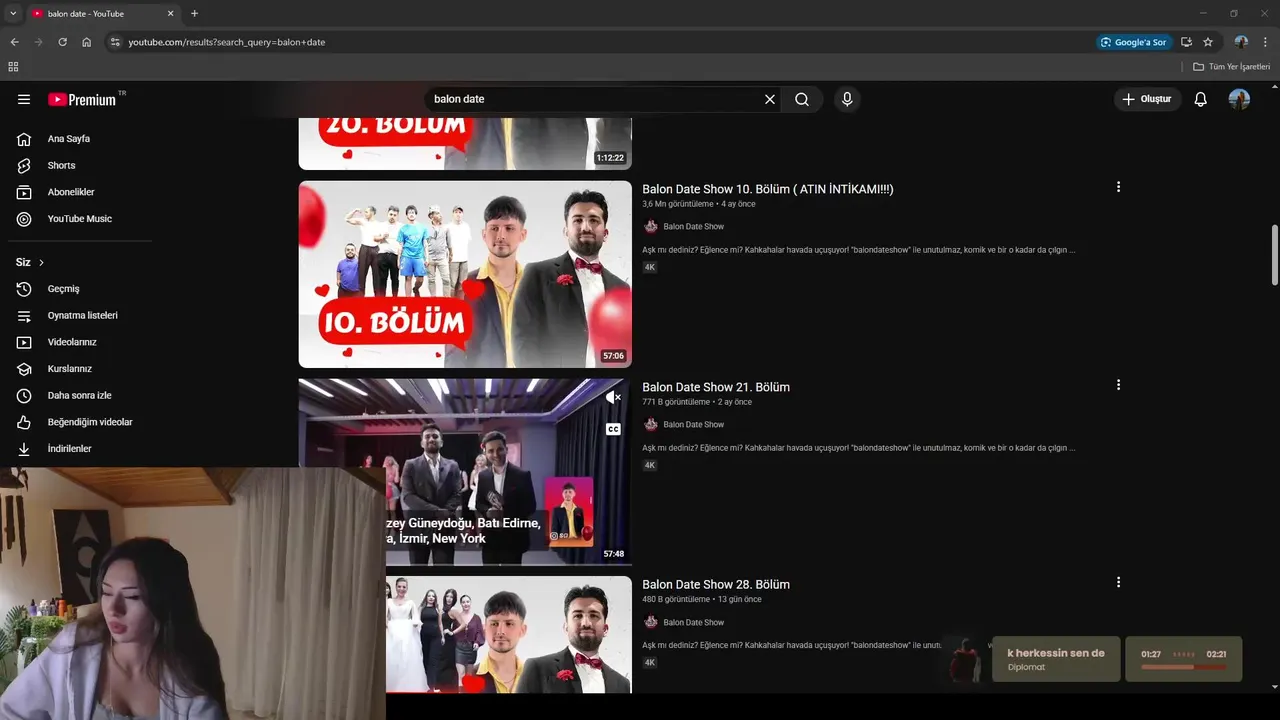Open channel Balon Date Show under 21. Bölüm
The width and height of the screenshot is (1280, 720).
[x=693, y=425]
